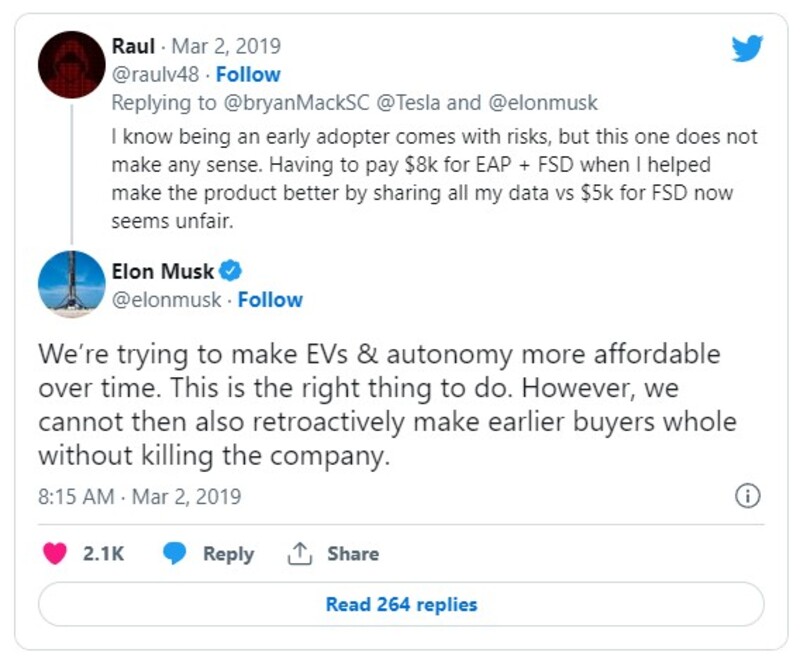Open the @bryanMackSC mention link

pyautogui.click(x=296, y=103)
